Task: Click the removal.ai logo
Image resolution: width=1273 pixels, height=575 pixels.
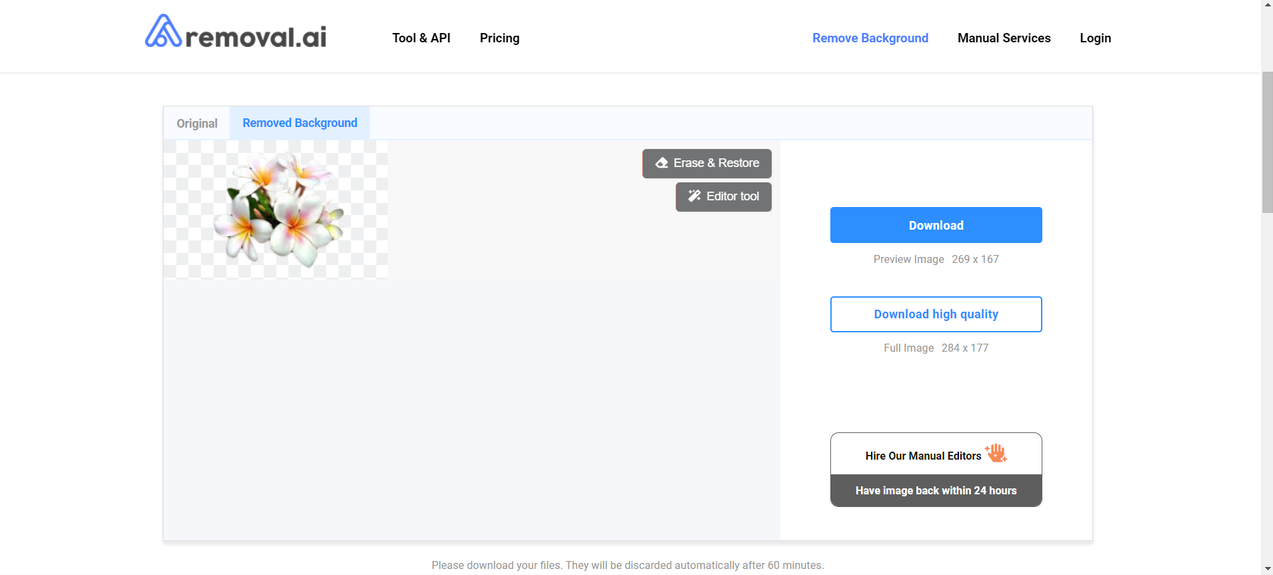Action: pos(235,33)
